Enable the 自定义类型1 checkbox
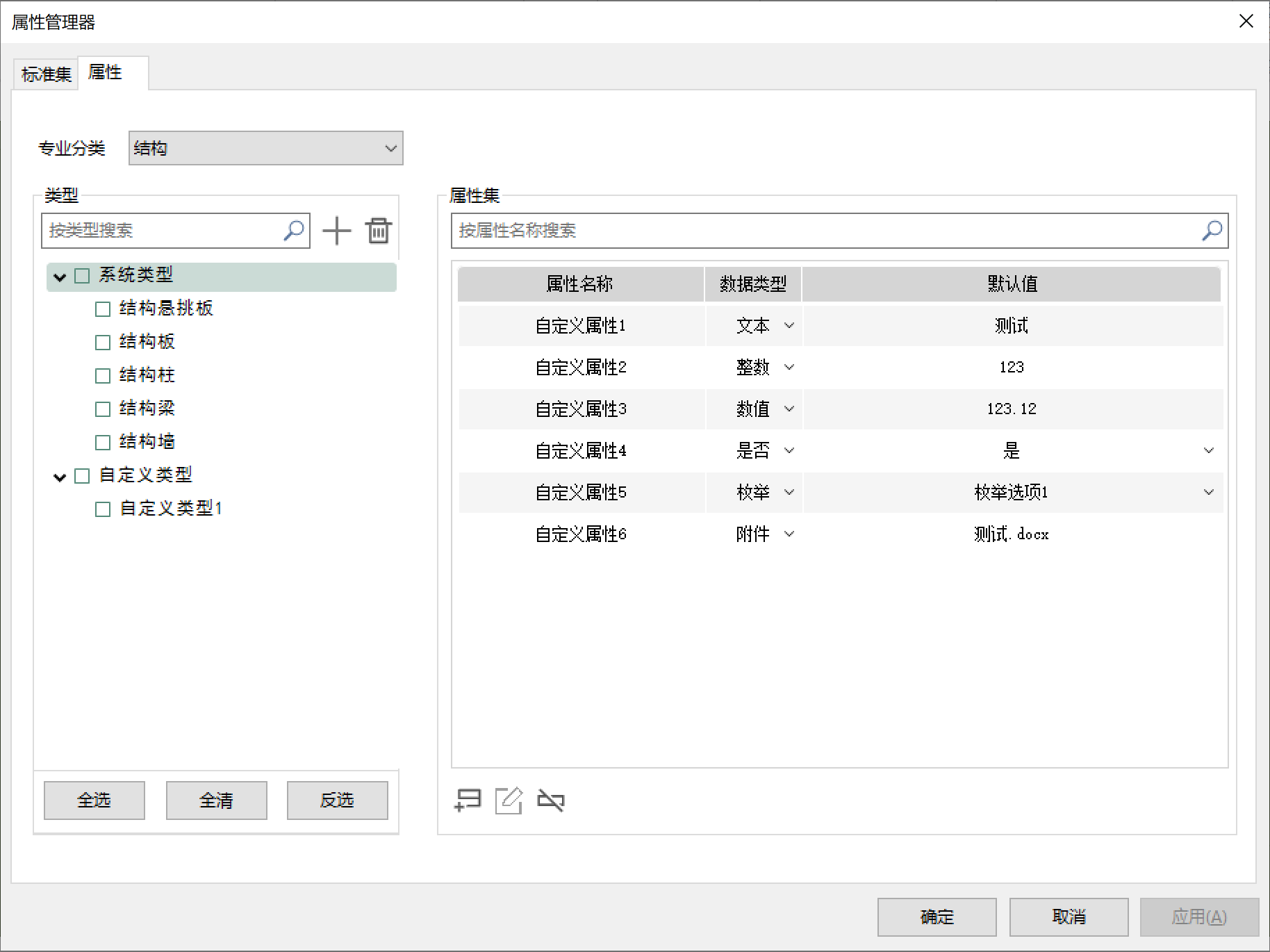 [103, 509]
